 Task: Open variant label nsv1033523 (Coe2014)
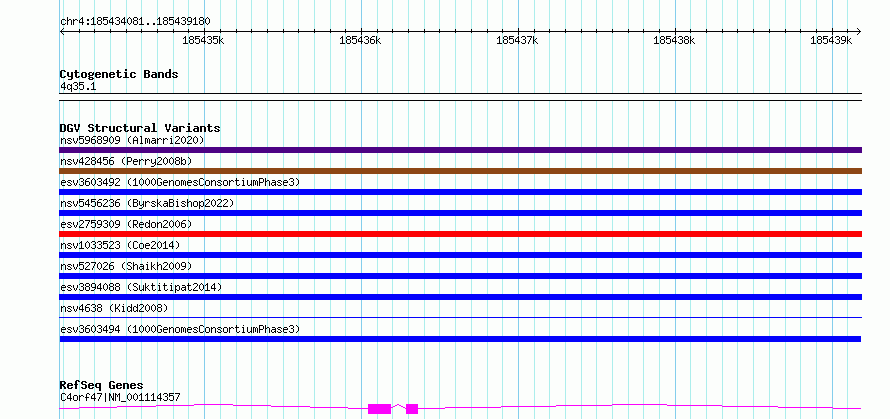[120, 245]
